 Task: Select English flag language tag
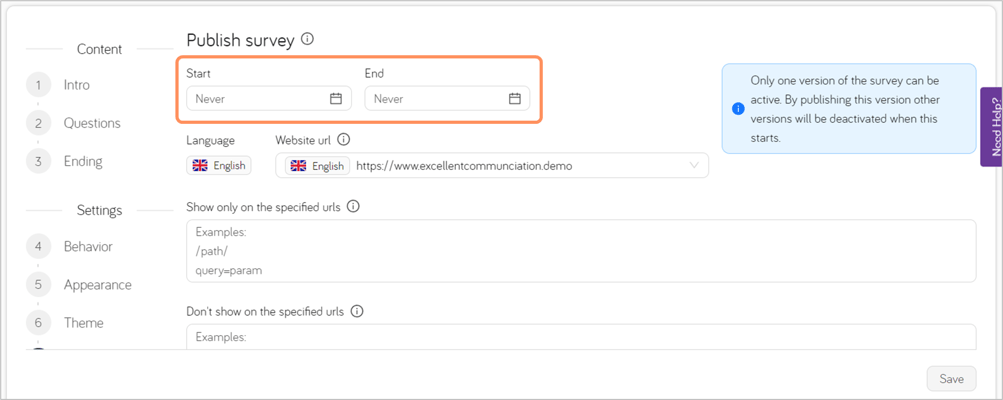click(x=219, y=165)
